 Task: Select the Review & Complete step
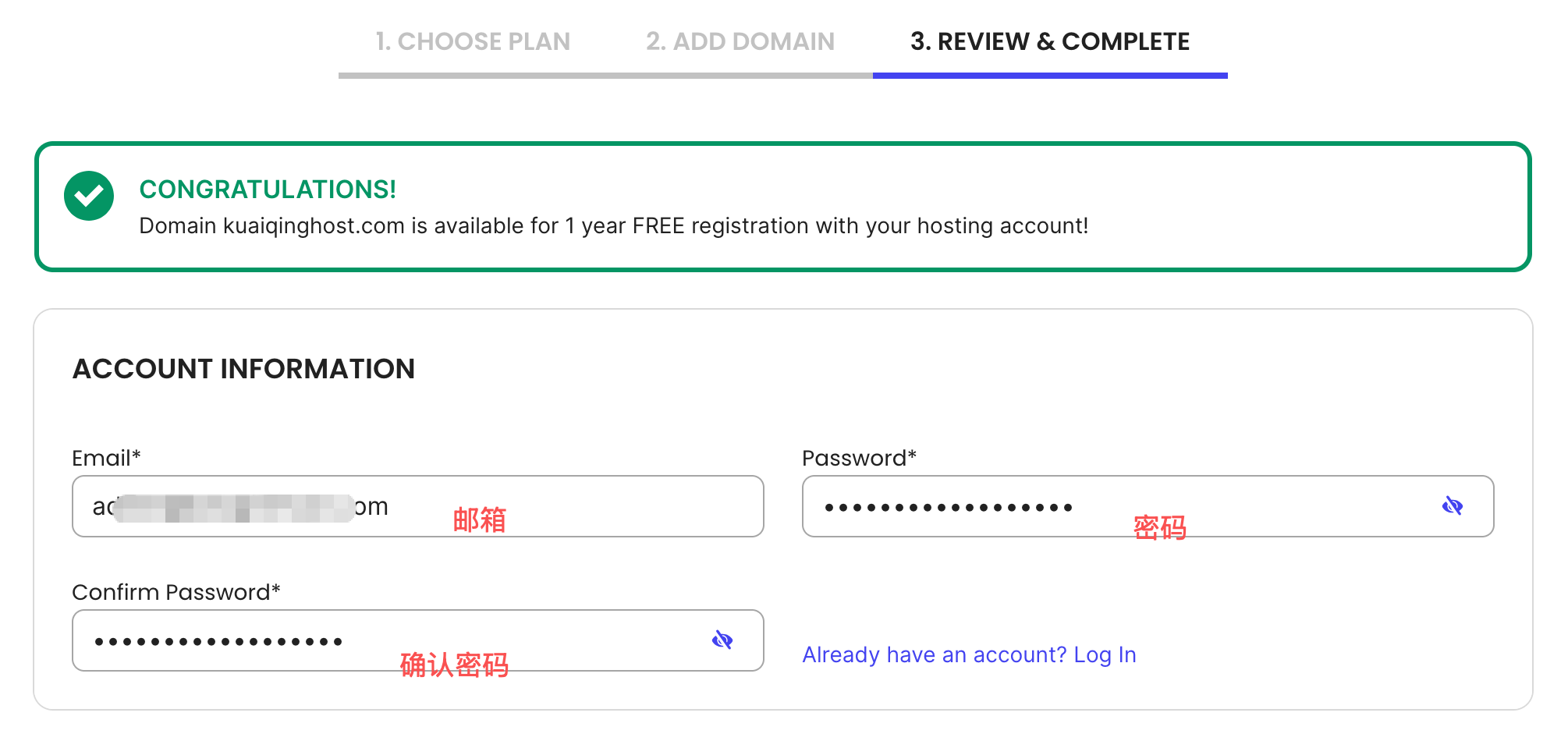(1049, 41)
